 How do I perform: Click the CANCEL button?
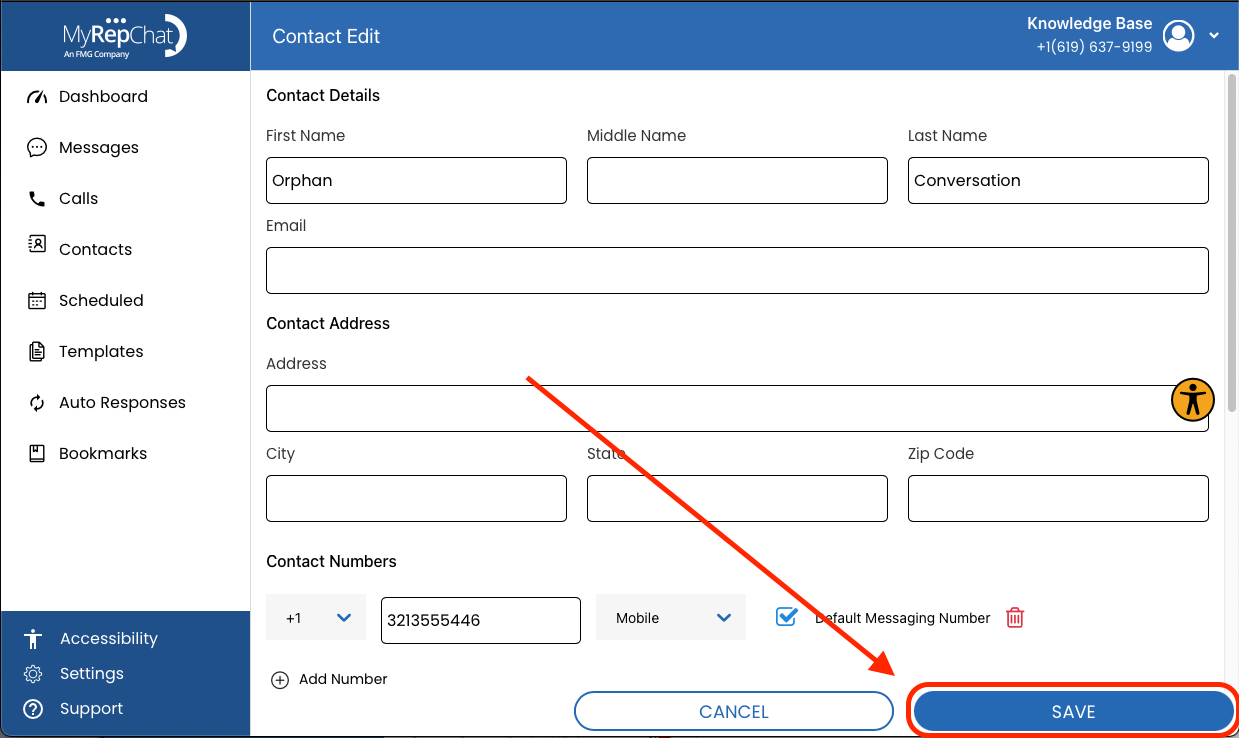(x=733, y=712)
